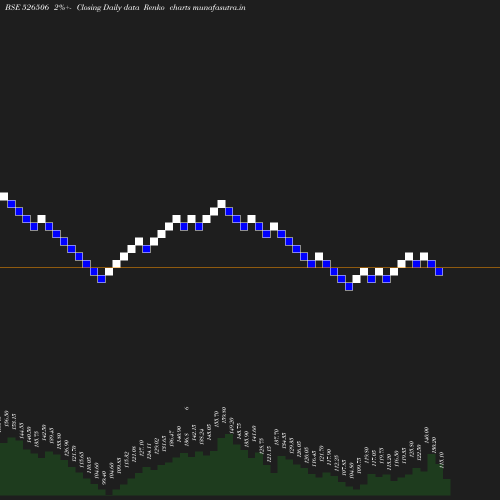Click the lowest blue Renko brick on the chart
Image resolution: width=500 pixels, height=500 pixels.
(x=349, y=286)
